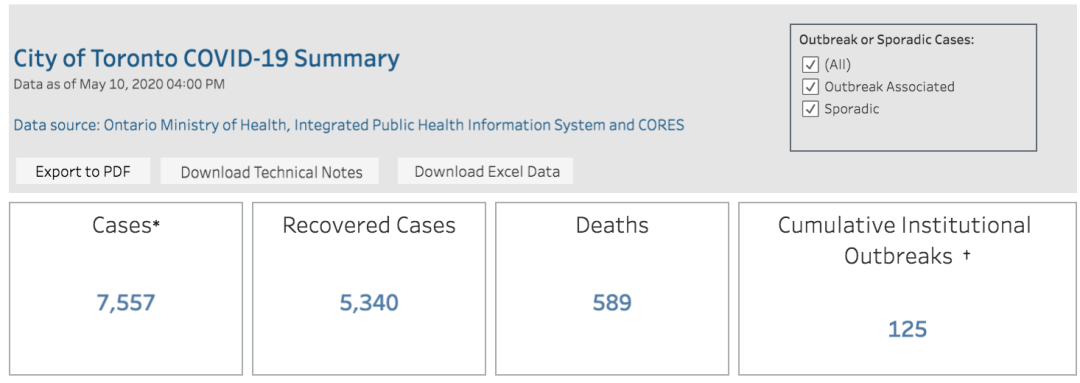Image resolution: width=1080 pixels, height=383 pixels.
Task: Click the Deaths card heading
Action: tap(612, 225)
